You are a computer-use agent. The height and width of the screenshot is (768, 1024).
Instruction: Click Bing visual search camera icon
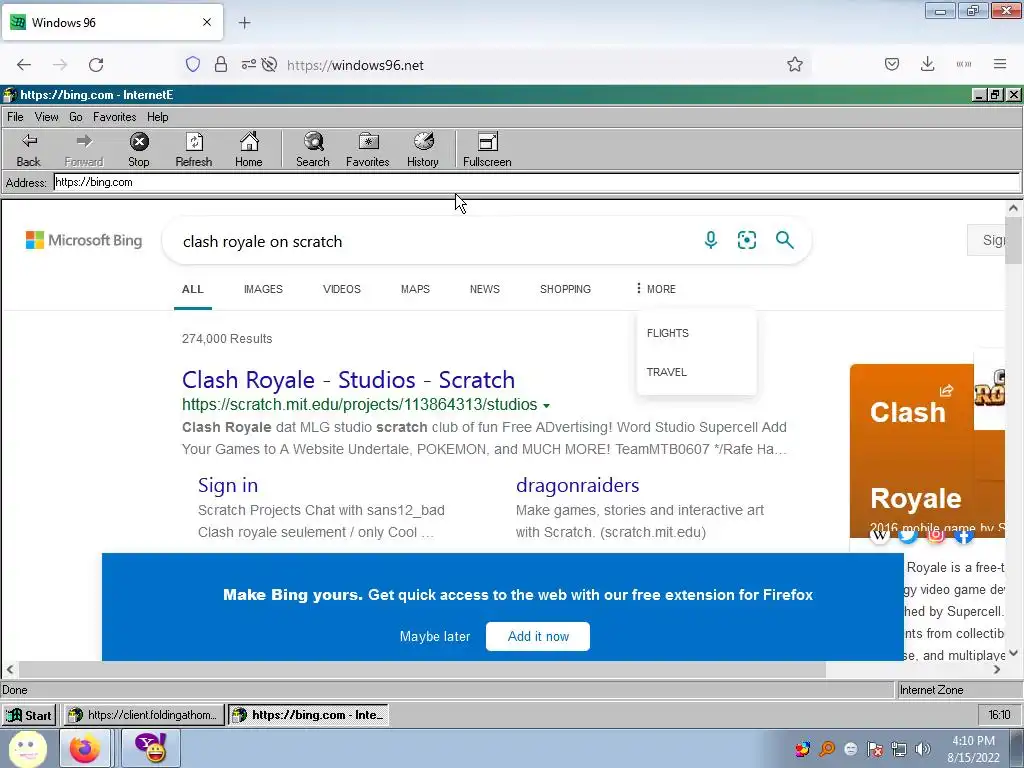coord(747,240)
